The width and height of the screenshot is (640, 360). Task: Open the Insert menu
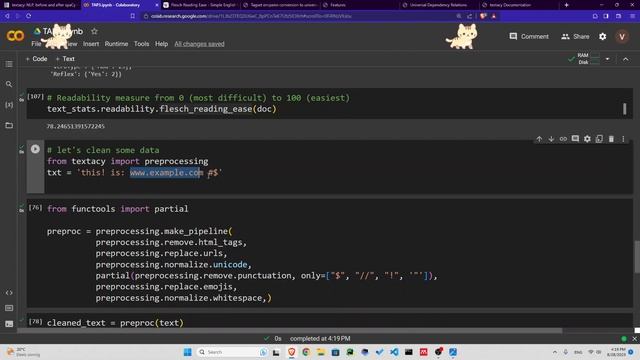pos(91,44)
